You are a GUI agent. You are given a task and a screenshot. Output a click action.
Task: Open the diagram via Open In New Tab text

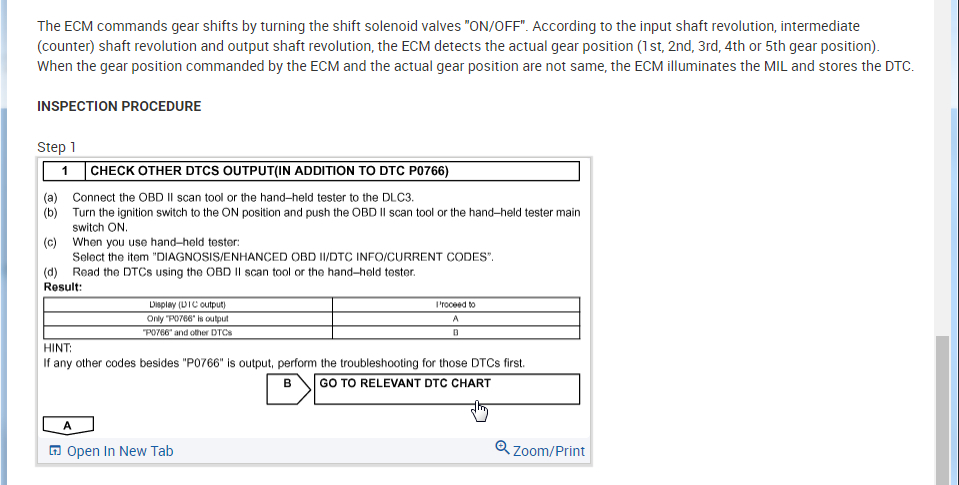pos(119,451)
